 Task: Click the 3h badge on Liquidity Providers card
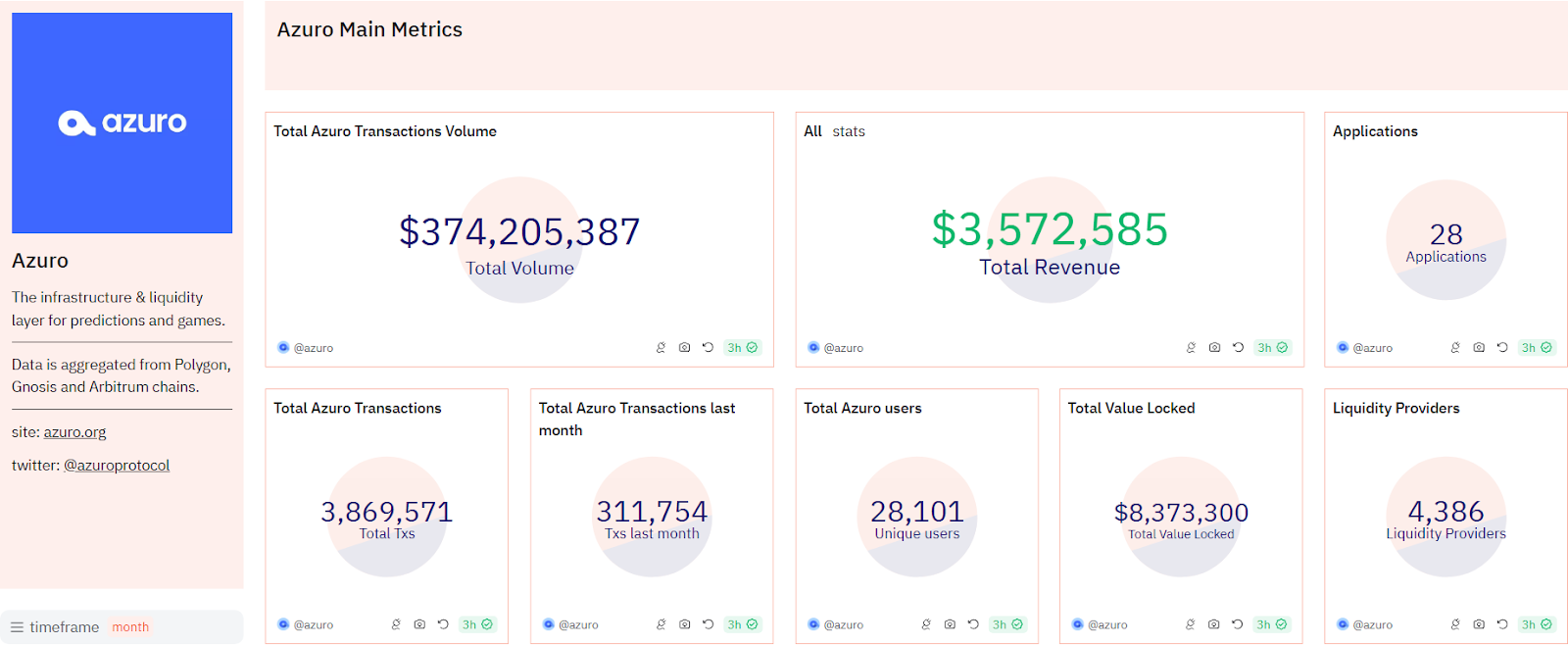click(x=1537, y=624)
